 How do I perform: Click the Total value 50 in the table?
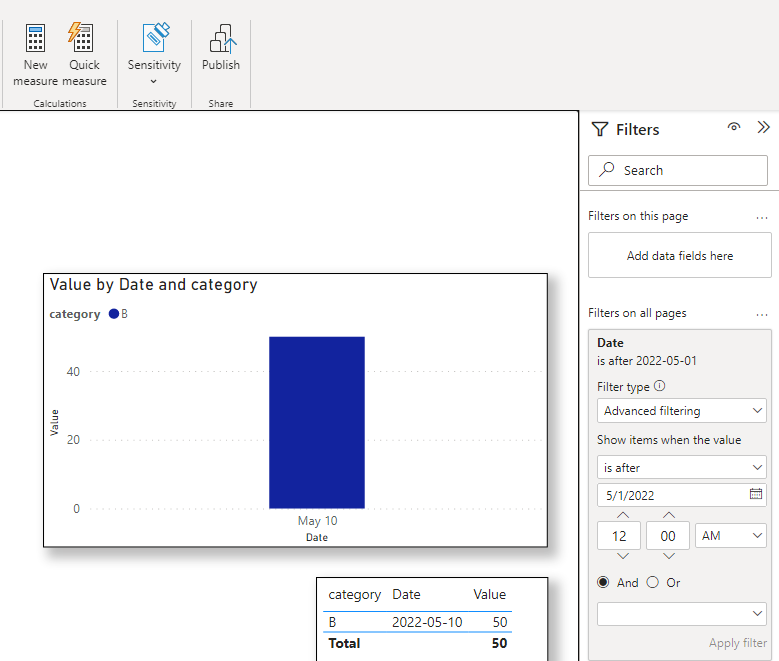point(499,643)
